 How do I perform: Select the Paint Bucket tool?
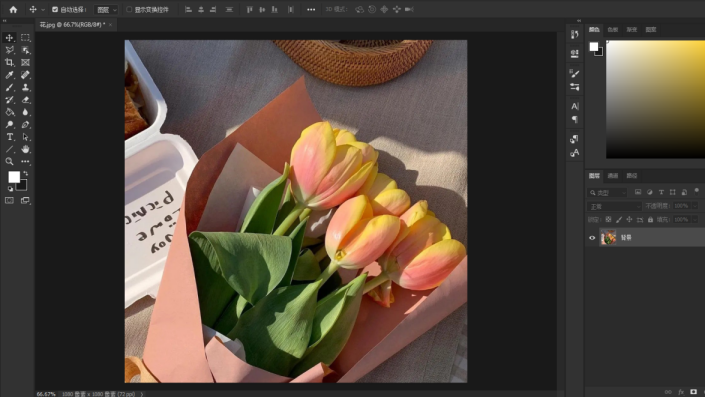(9, 112)
